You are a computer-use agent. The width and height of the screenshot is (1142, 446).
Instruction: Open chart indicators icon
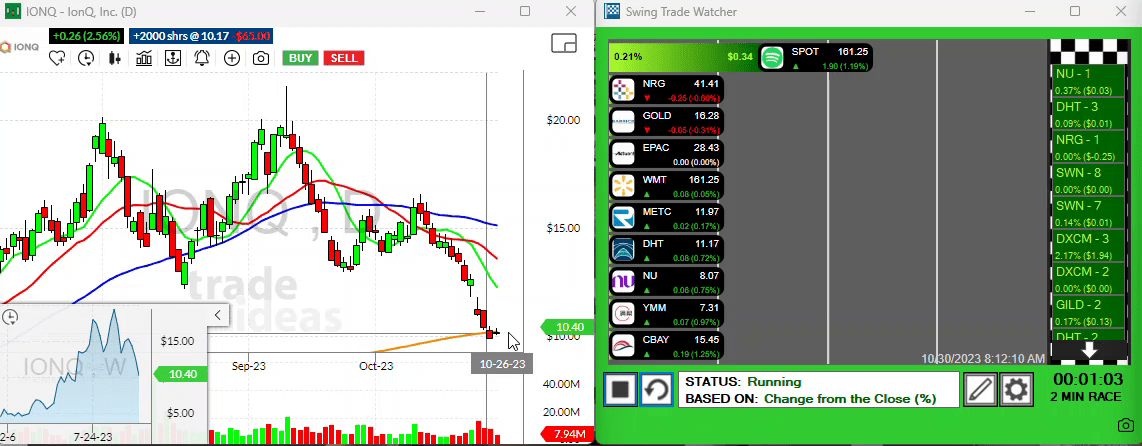(144, 58)
